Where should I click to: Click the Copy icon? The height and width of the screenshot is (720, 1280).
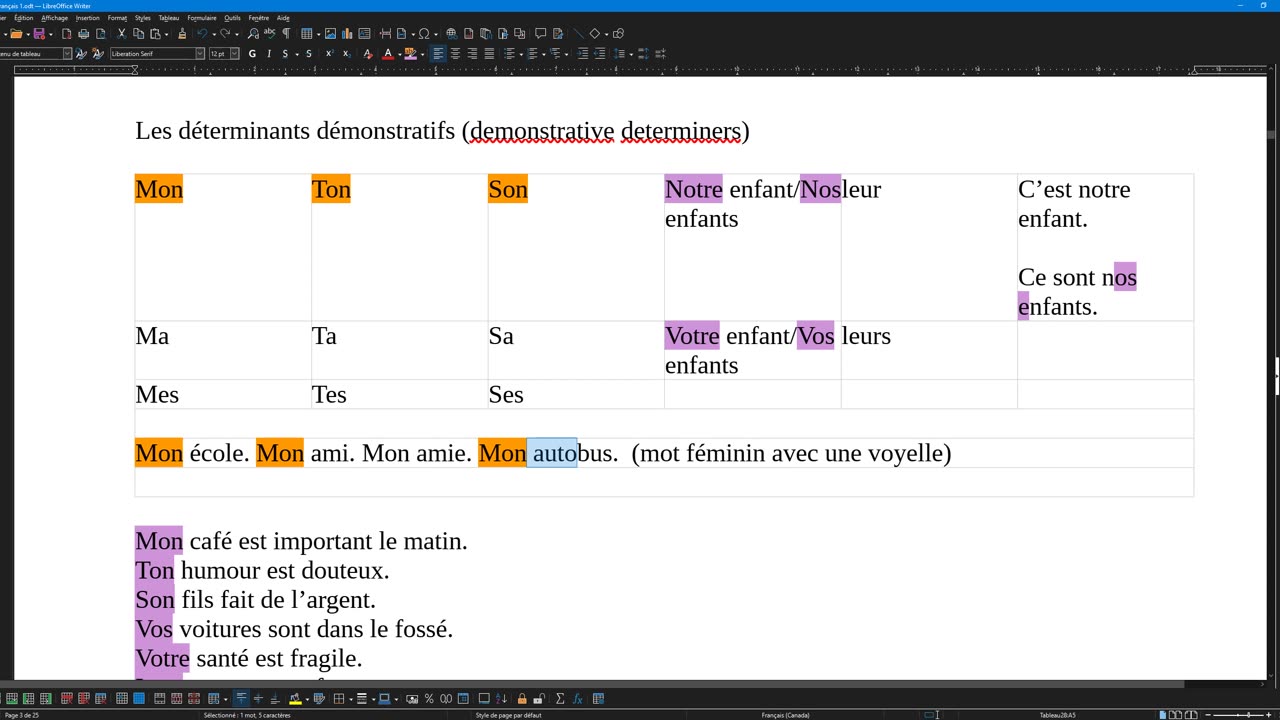138,33
